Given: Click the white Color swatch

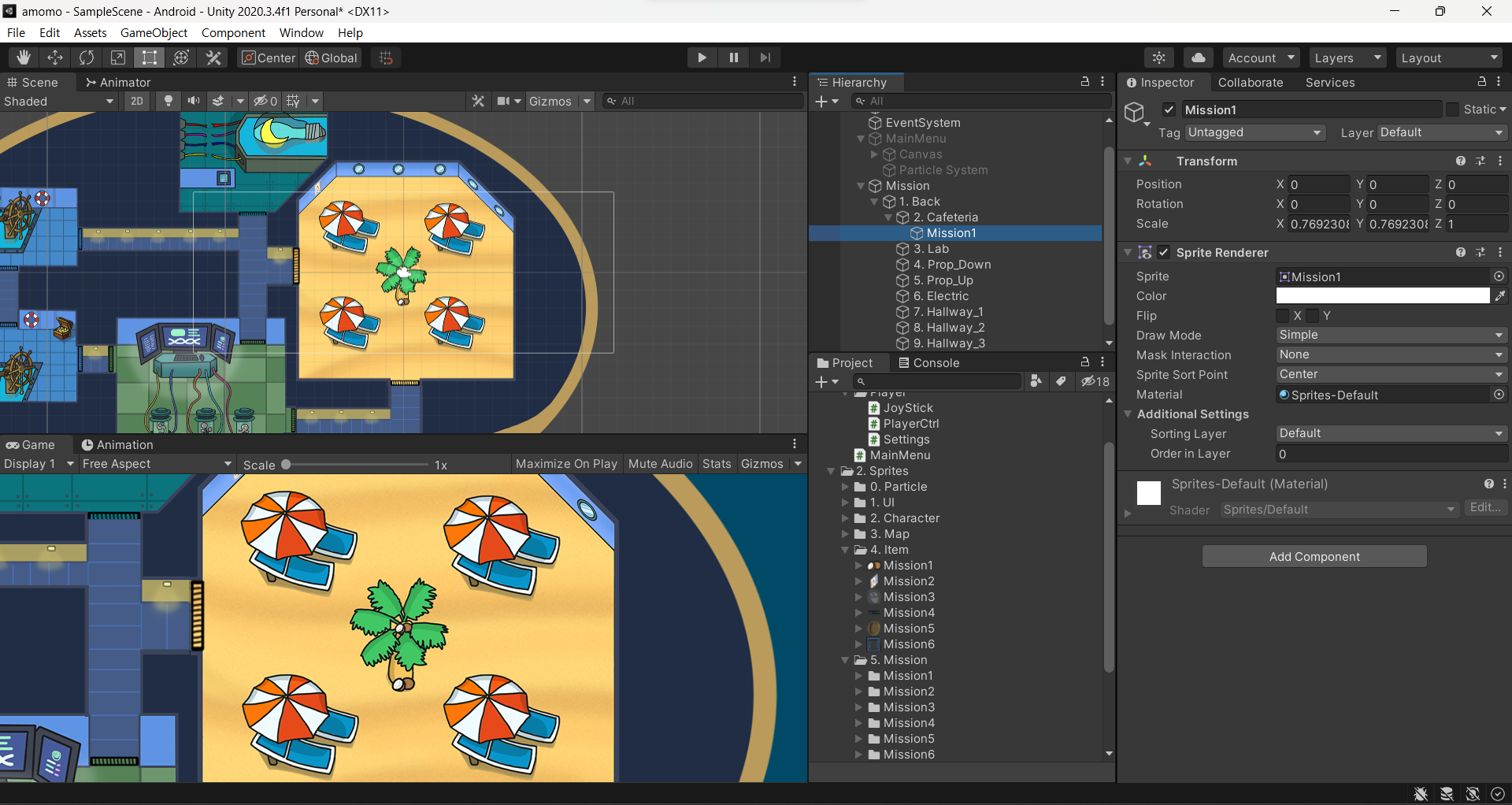Looking at the screenshot, I should (1383, 295).
